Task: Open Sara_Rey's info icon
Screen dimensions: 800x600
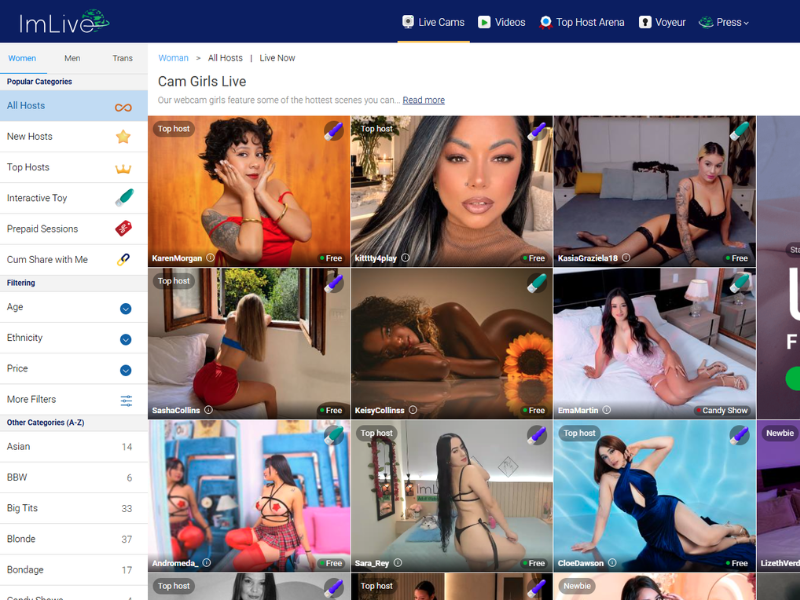Action: 397,562
